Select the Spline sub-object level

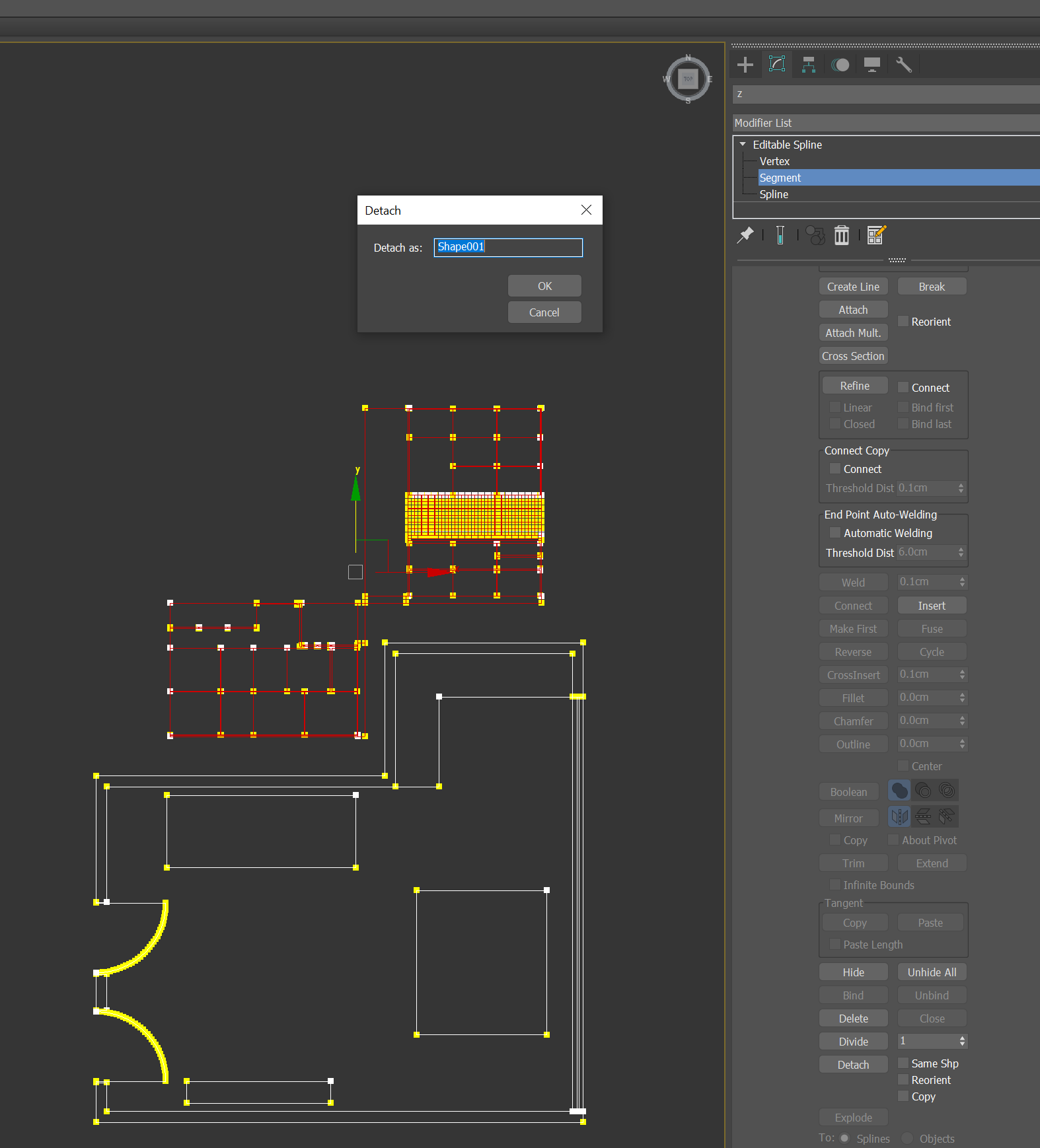(x=774, y=194)
